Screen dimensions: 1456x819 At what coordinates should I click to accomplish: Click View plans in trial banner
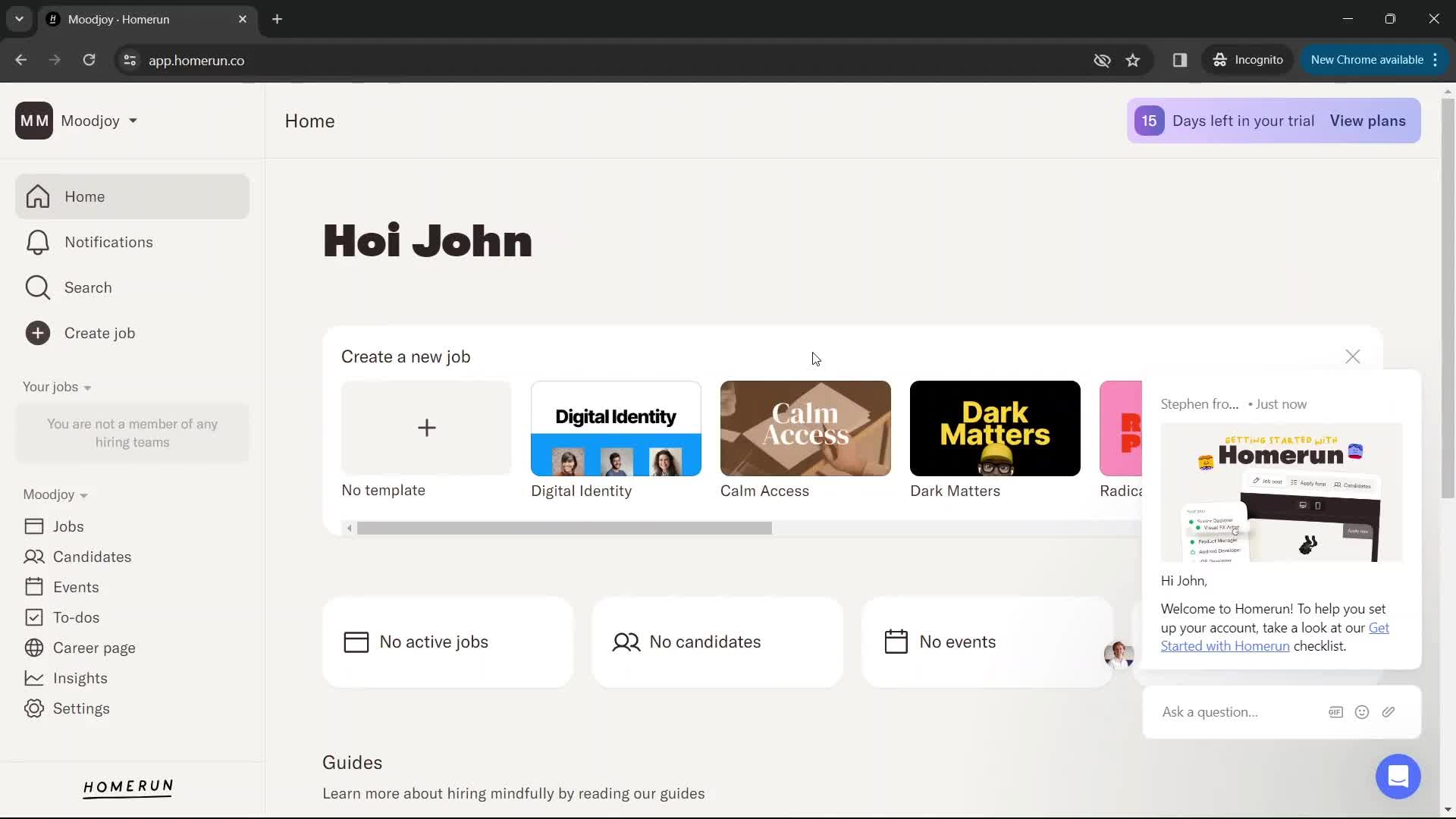coord(1367,121)
